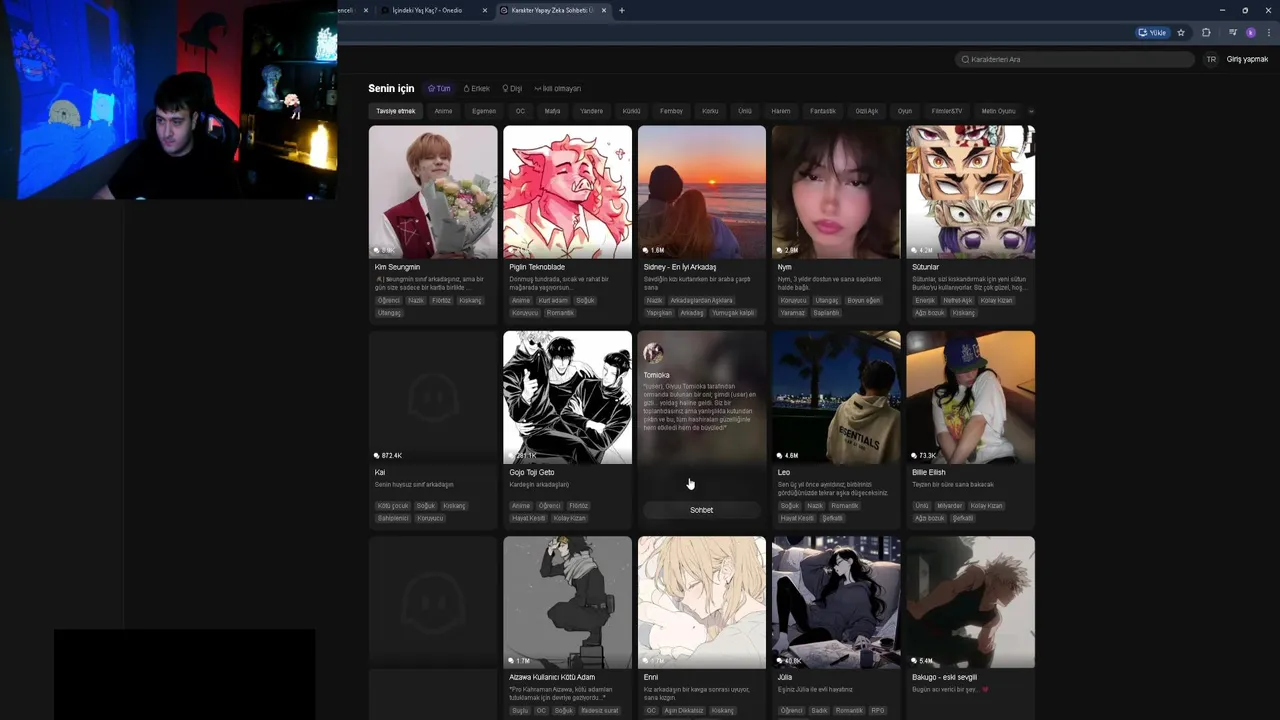Open the Júlia character thumbnail
Viewport: 1280px width, 720px height.
[836, 602]
